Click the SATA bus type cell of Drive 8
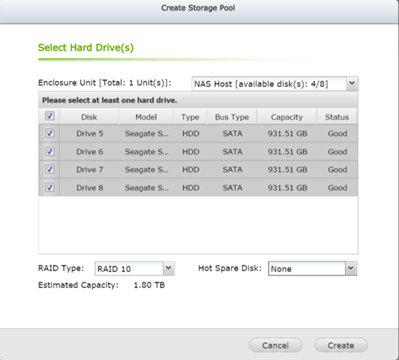This screenshot has height=360, width=399. pyautogui.click(x=232, y=188)
